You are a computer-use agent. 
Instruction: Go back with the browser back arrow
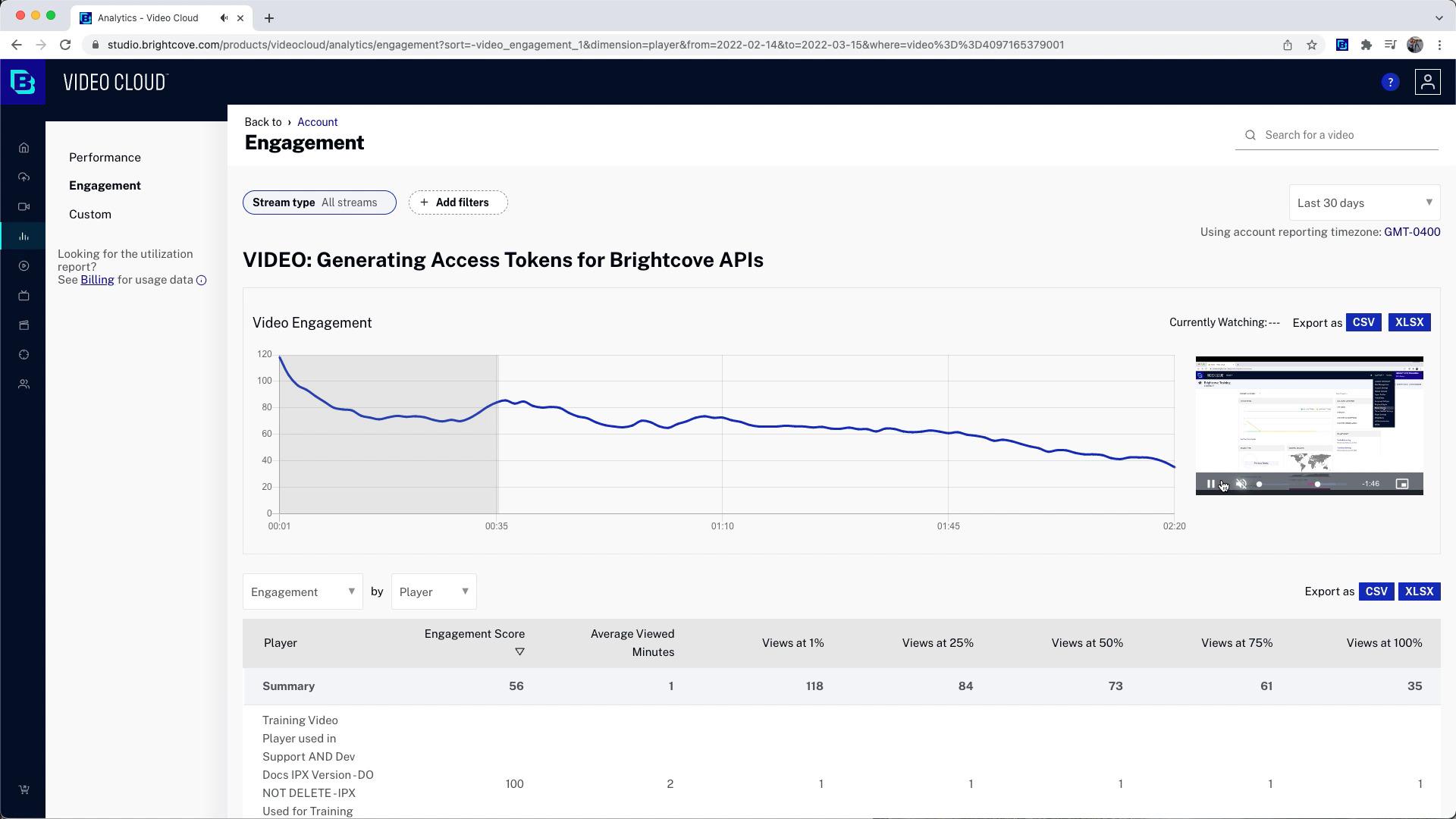coord(17,45)
